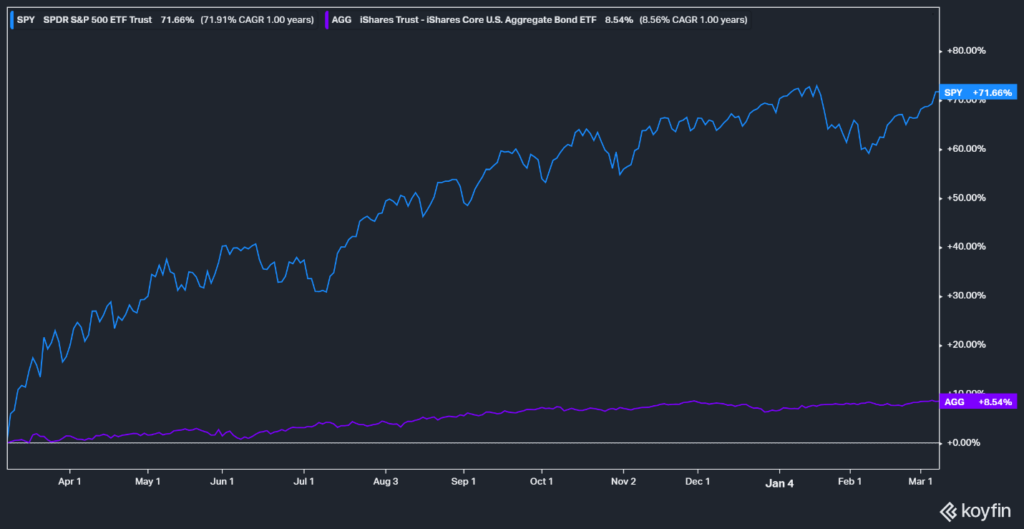The image size is (1024, 529).
Task: Select the AGG legend entry
Action: click(x=537, y=20)
